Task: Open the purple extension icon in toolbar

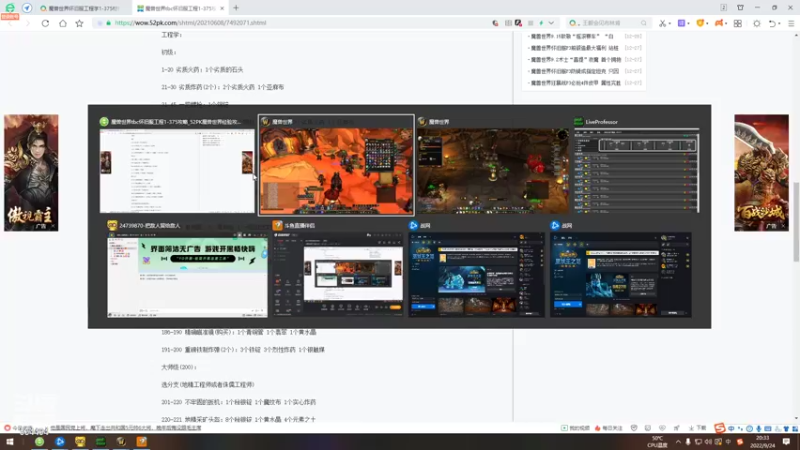Action: point(681,23)
